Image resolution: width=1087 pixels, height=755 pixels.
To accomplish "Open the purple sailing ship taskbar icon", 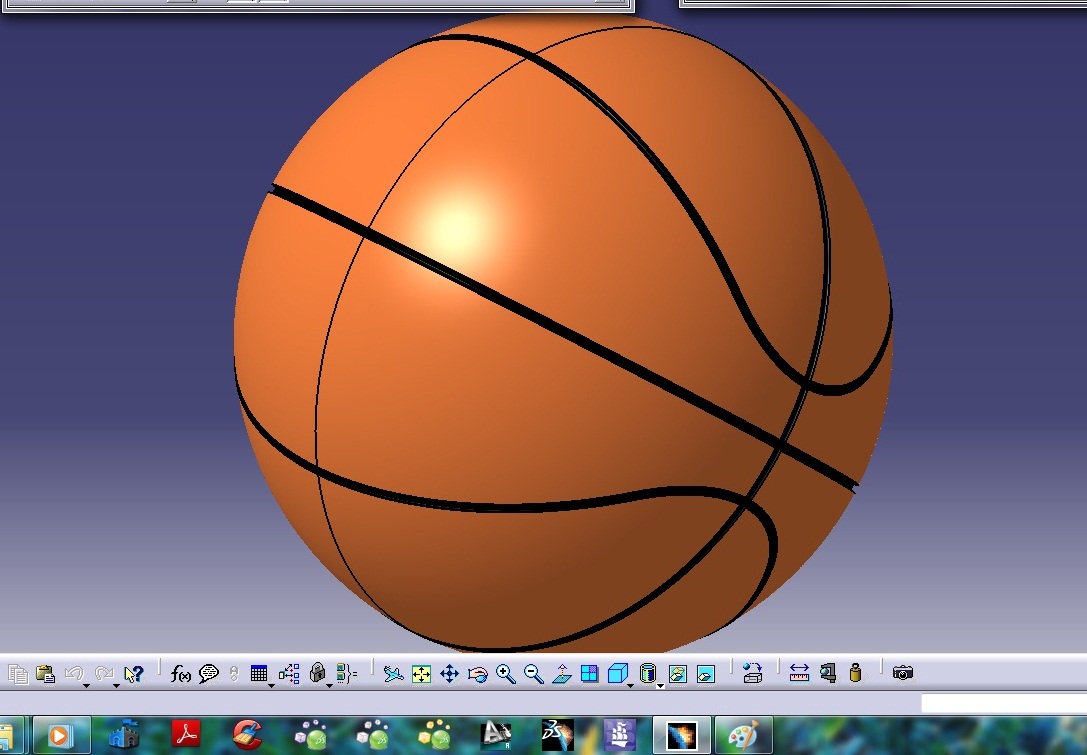I will click(620, 735).
